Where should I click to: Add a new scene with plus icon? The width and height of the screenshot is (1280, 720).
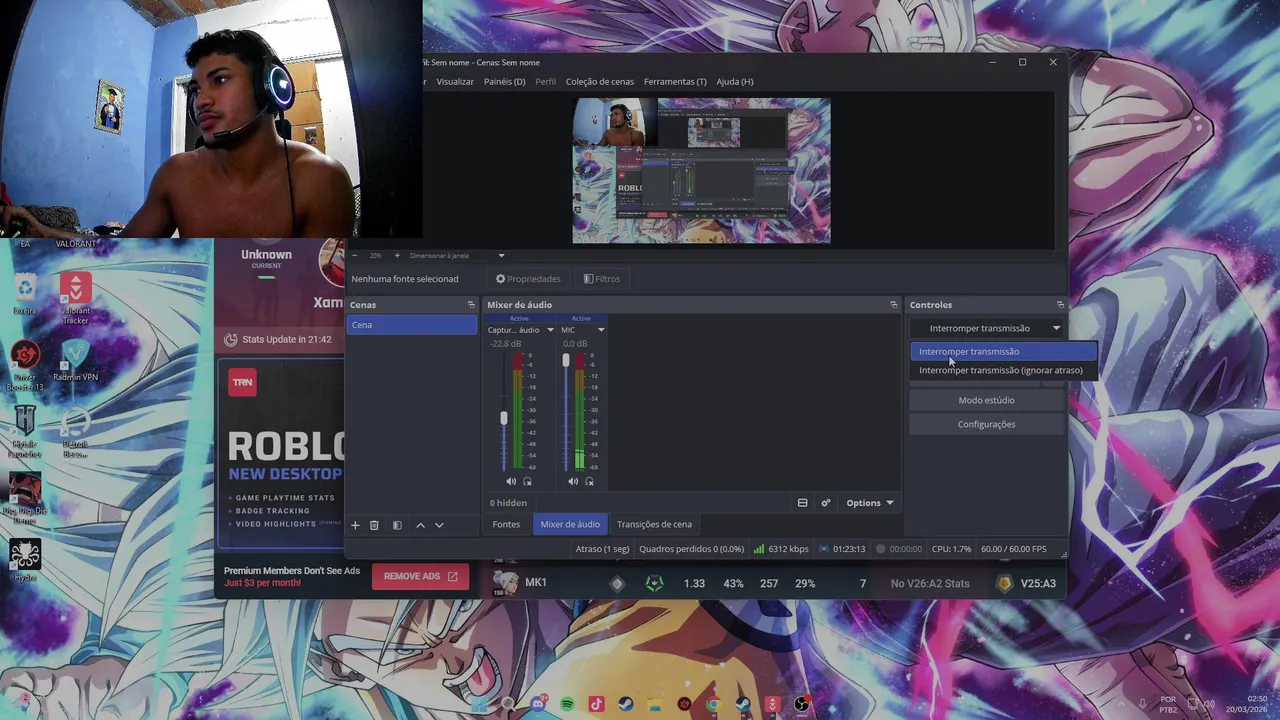(x=354, y=525)
